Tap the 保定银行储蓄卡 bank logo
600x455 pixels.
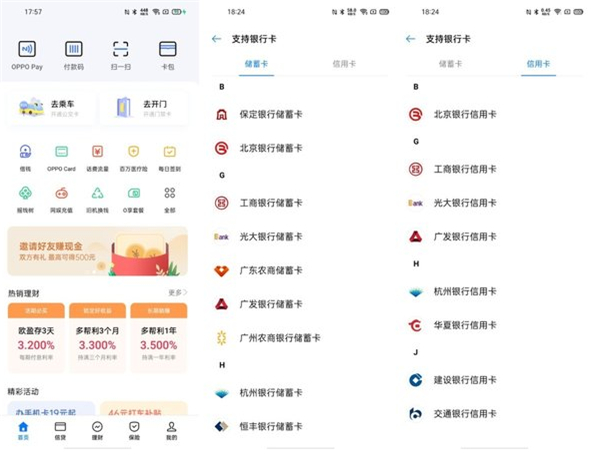222,114
